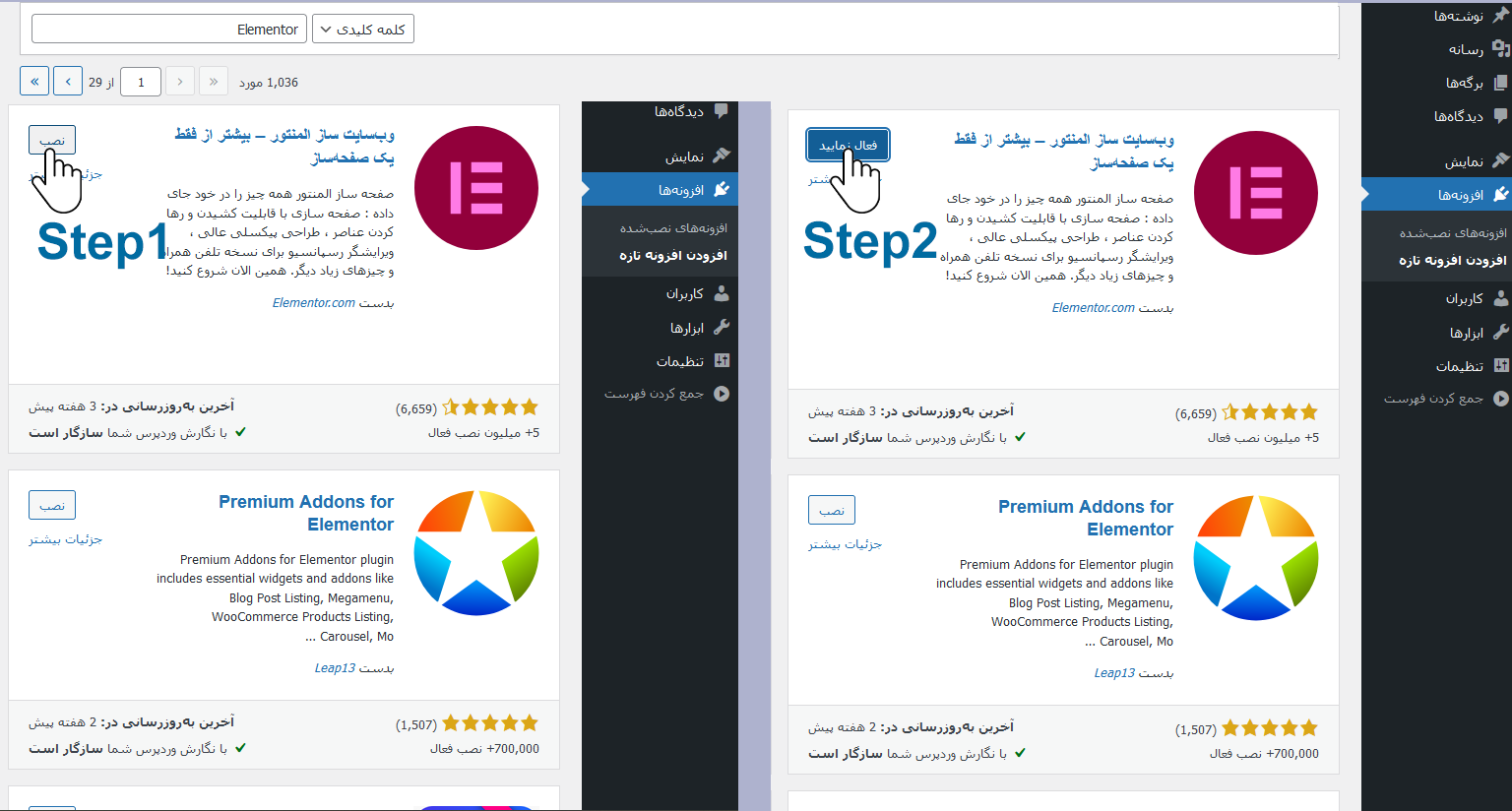1512x811 pixels.
Task: Jump to the last page with the double-arrow button
Action: tap(34, 82)
